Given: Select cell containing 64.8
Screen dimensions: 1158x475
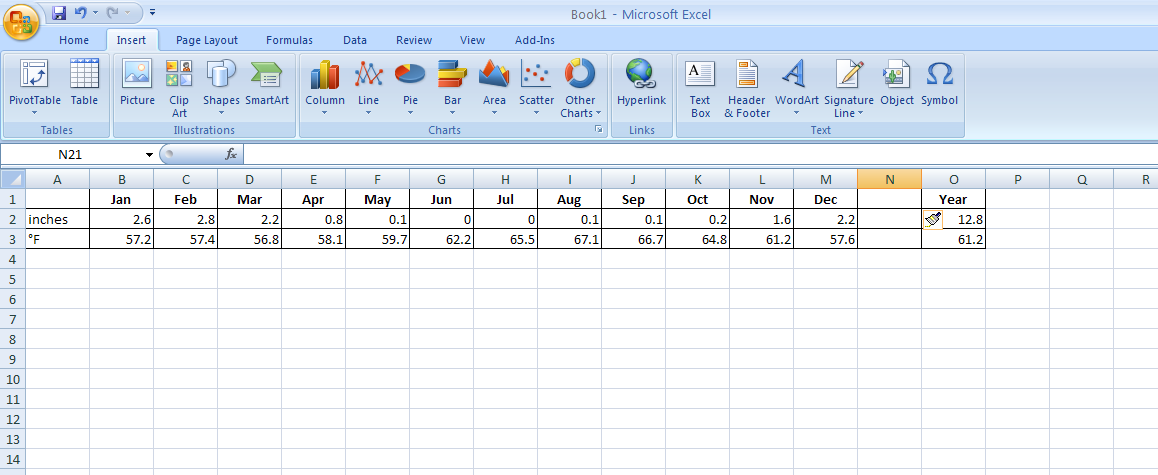Looking at the screenshot, I should [x=697, y=239].
